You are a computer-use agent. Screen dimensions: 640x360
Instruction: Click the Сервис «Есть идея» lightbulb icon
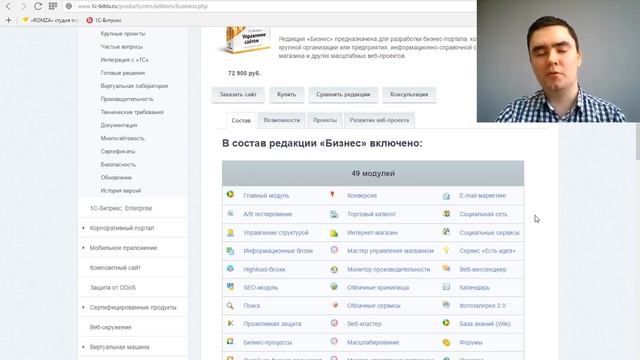[446, 250]
